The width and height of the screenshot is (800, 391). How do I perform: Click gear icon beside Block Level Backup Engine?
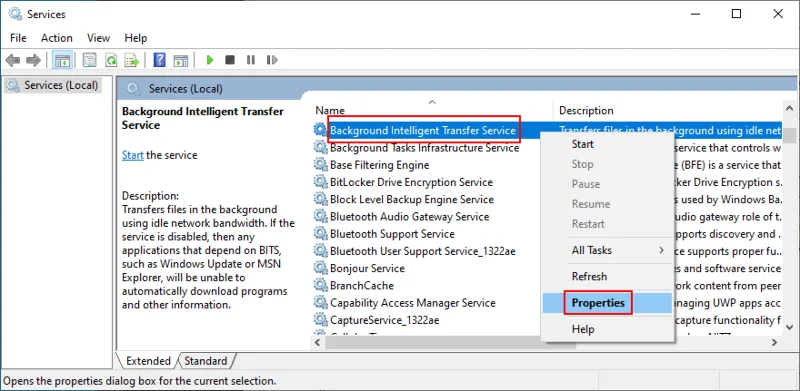pos(320,199)
